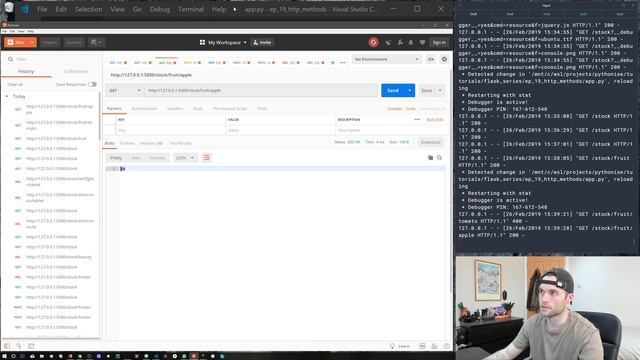Click the Invite button

[x=262, y=42]
